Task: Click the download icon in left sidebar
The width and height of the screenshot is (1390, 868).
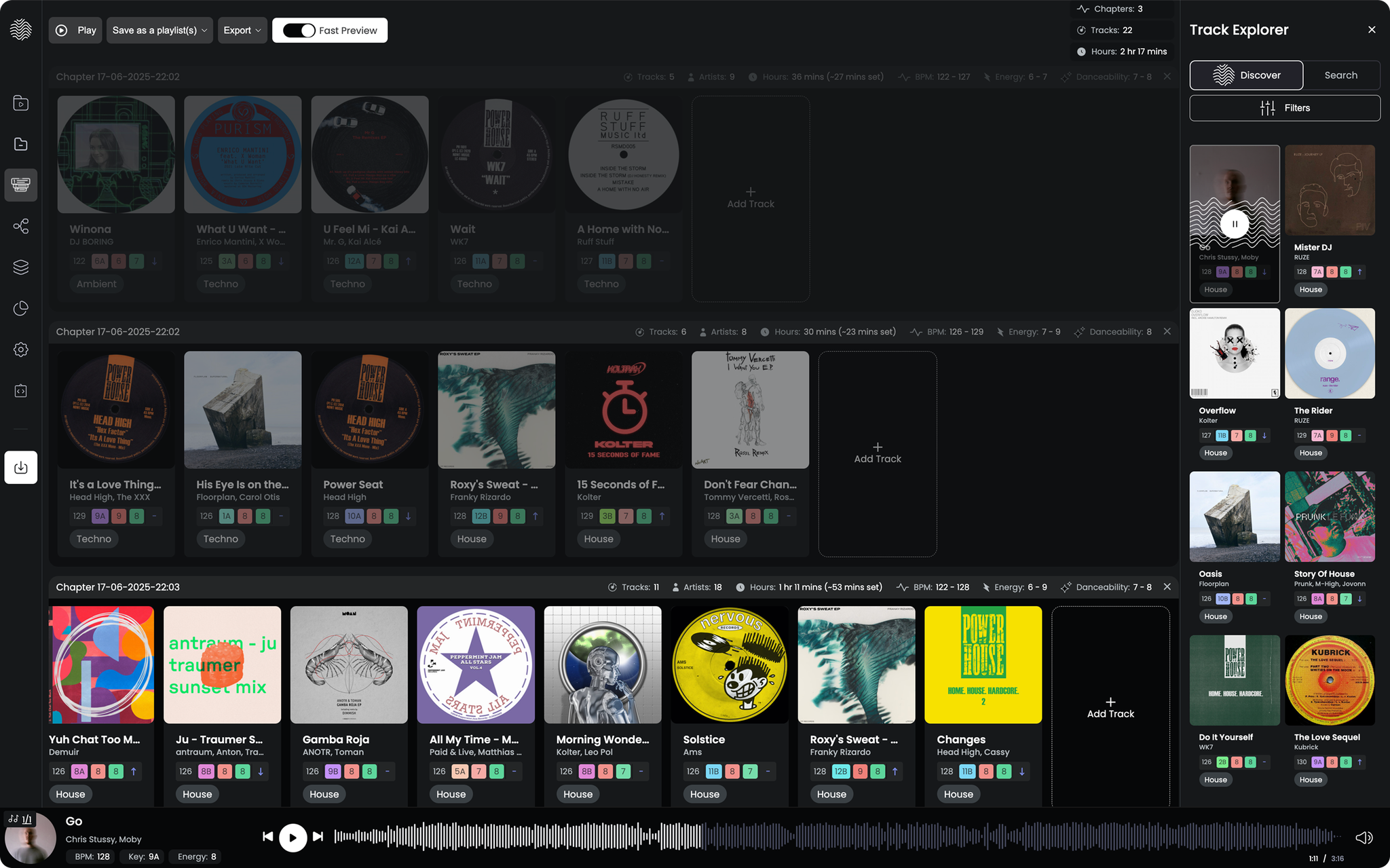Action: tap(21, 468)
